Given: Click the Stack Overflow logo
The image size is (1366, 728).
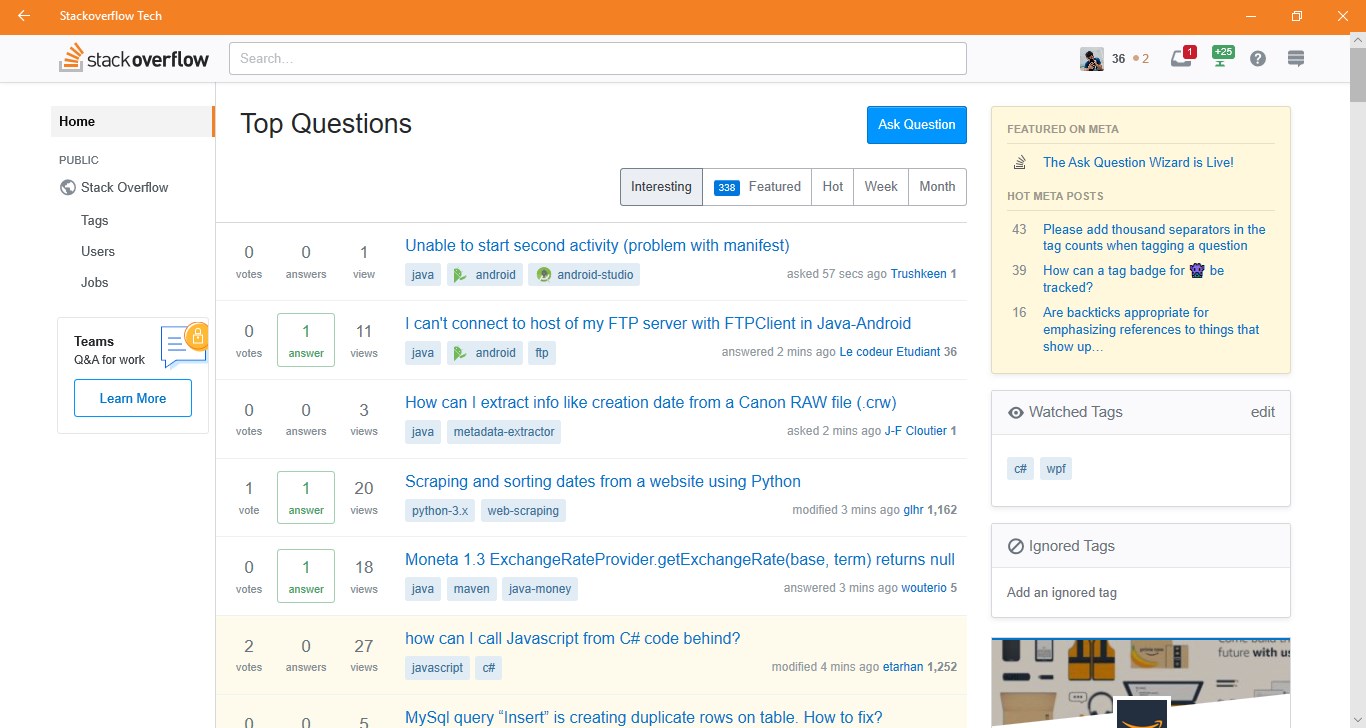Looking at the screenshot, I should (x=134, y=59).
